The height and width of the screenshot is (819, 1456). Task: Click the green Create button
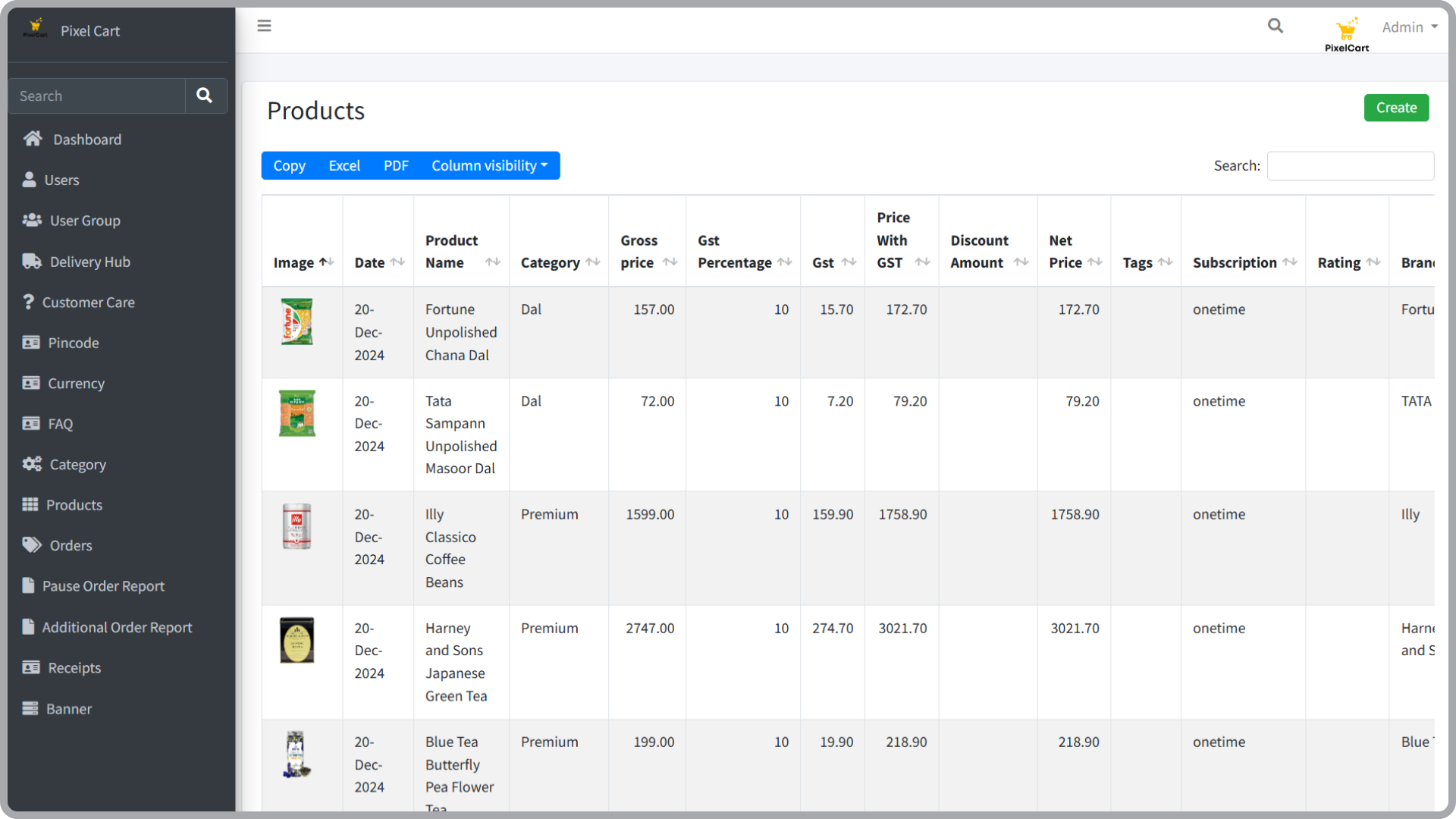(1396, 108)
